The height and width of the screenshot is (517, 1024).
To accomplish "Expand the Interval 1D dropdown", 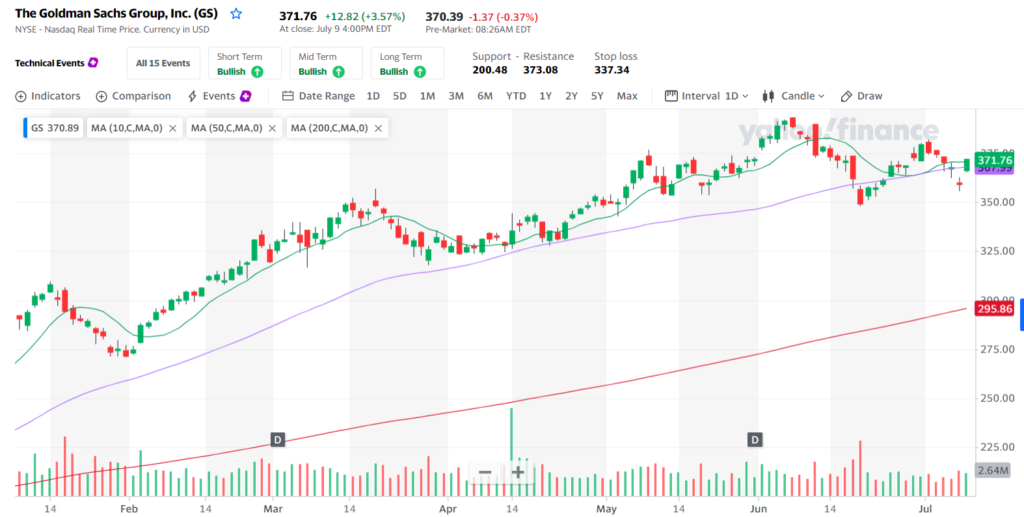I will pos(707,96).
